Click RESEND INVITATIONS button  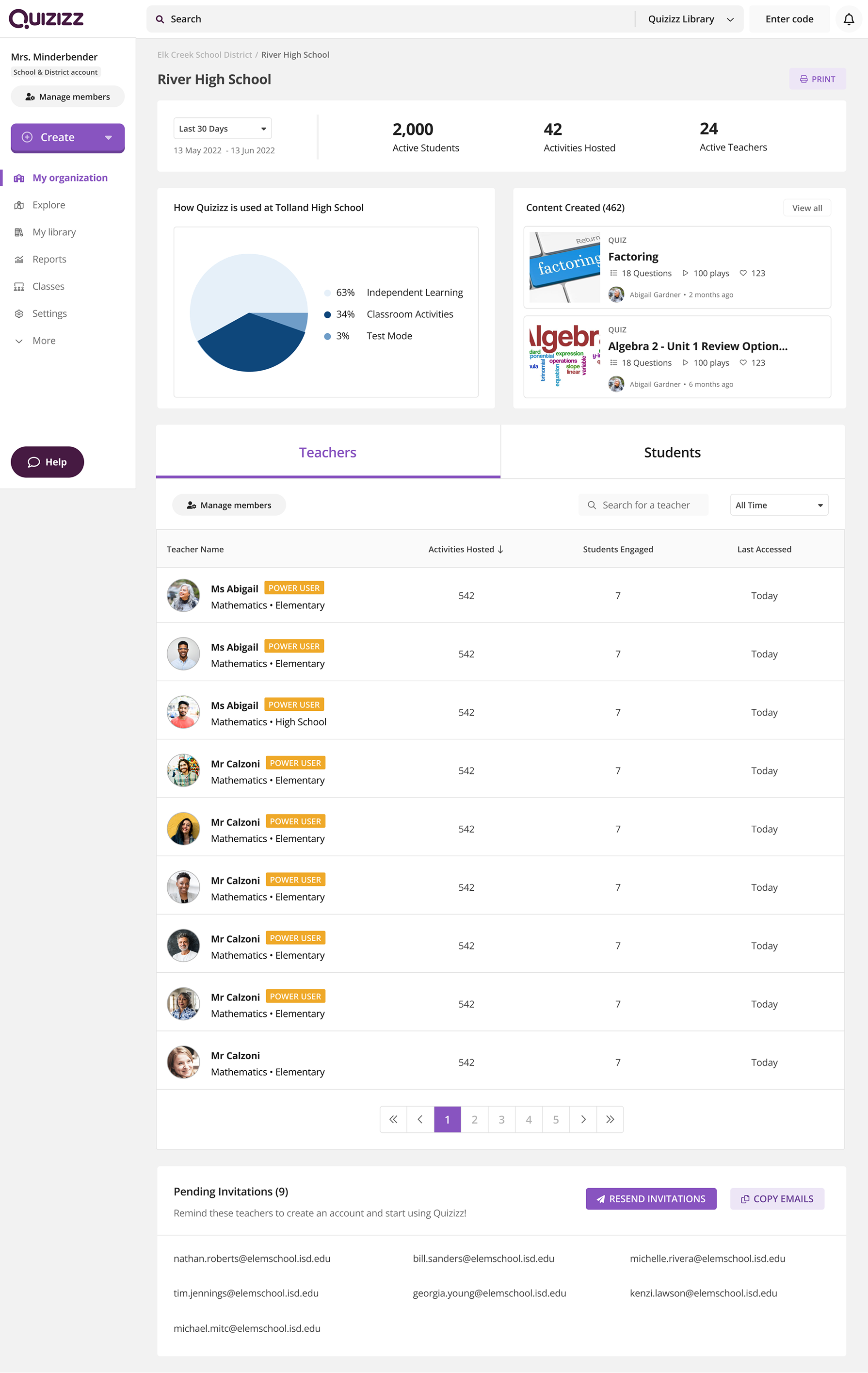tap(651, 1198)
